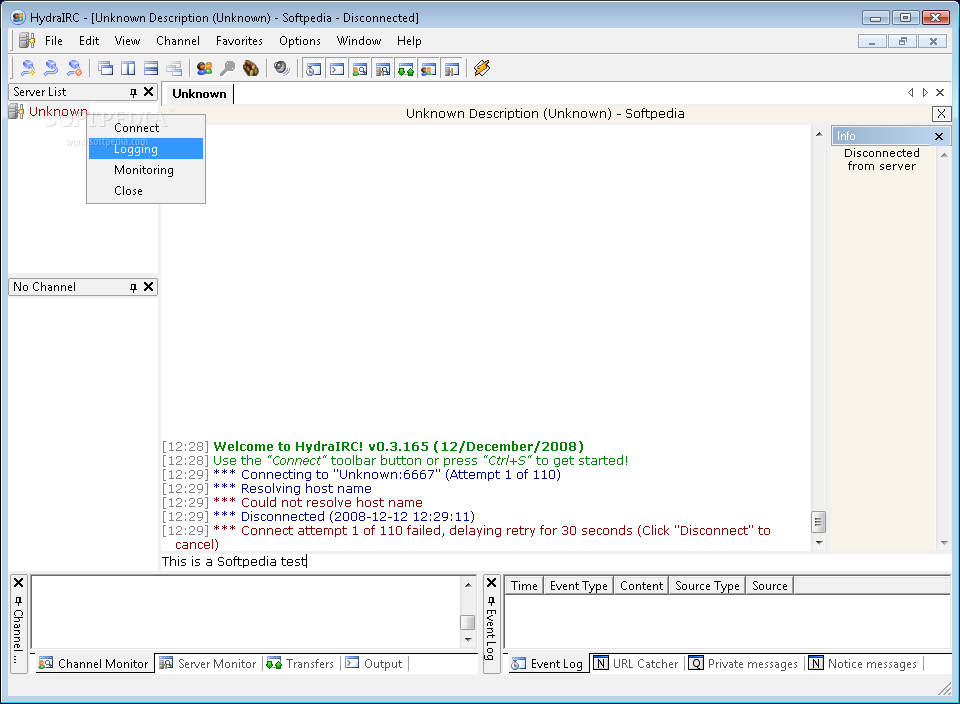Open the Window menu
Viewport: 960px width, 704px height.
pos(359,41)
